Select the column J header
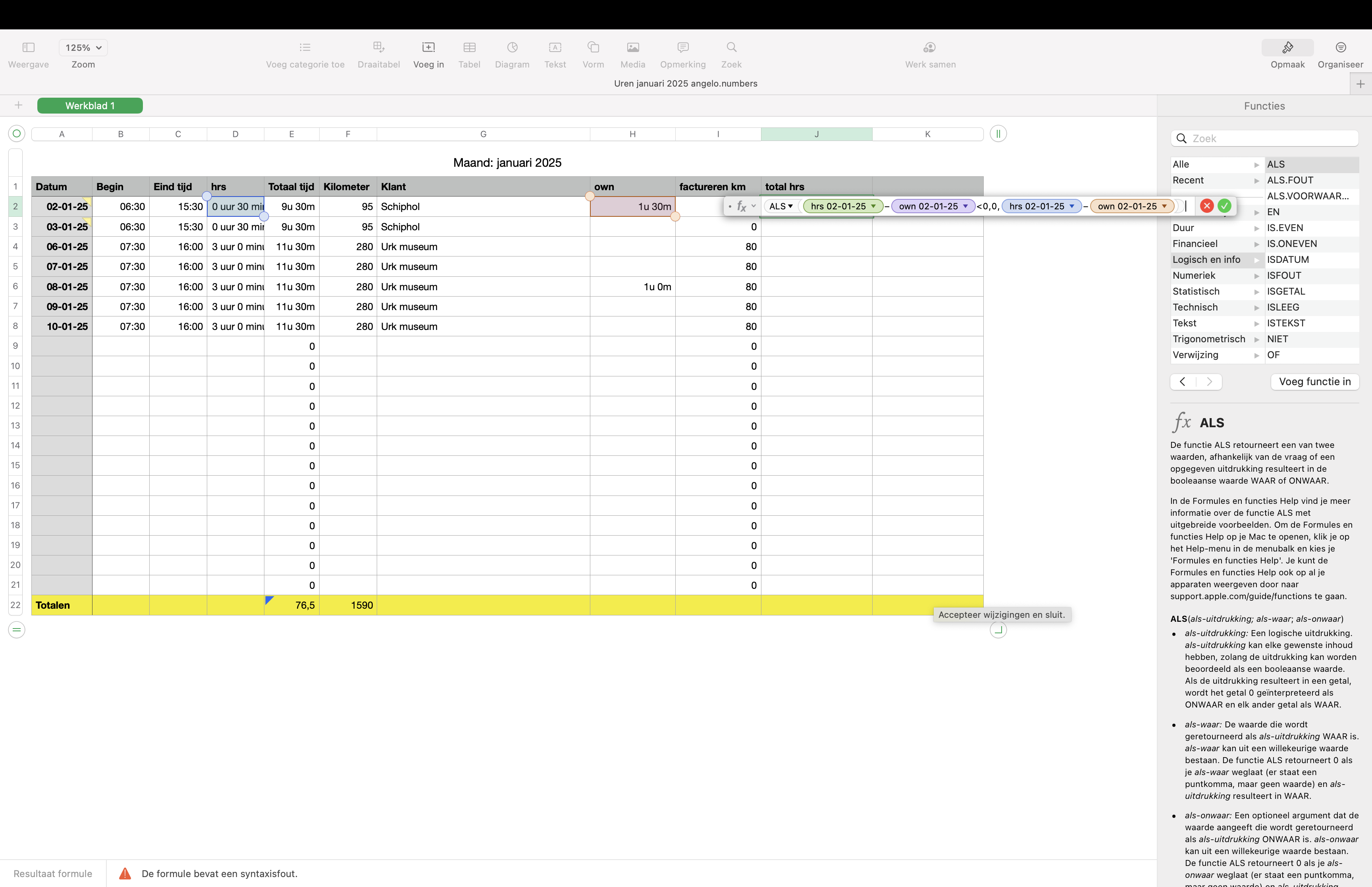The width and height of the screenshot is (1372, 887). tap(816, 134)
